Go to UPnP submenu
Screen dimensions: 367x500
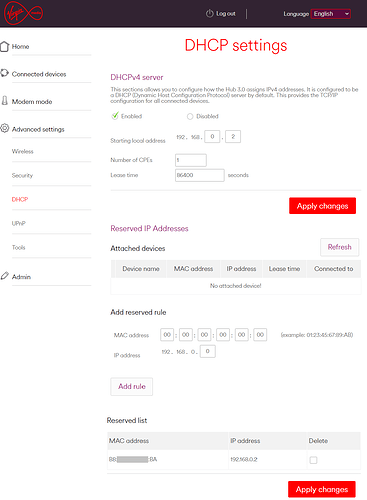tap(19, 223)
